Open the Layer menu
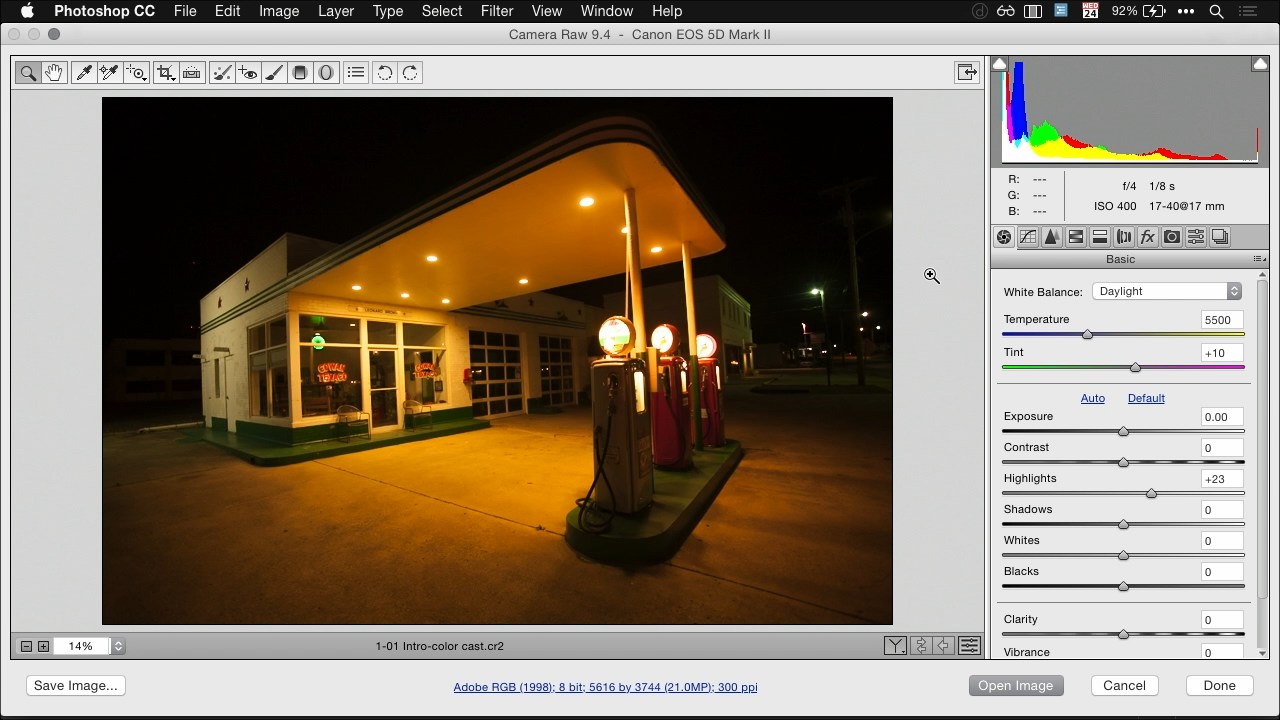Image resolution: width=1280 pixels, height=720 pixels. 336,11
